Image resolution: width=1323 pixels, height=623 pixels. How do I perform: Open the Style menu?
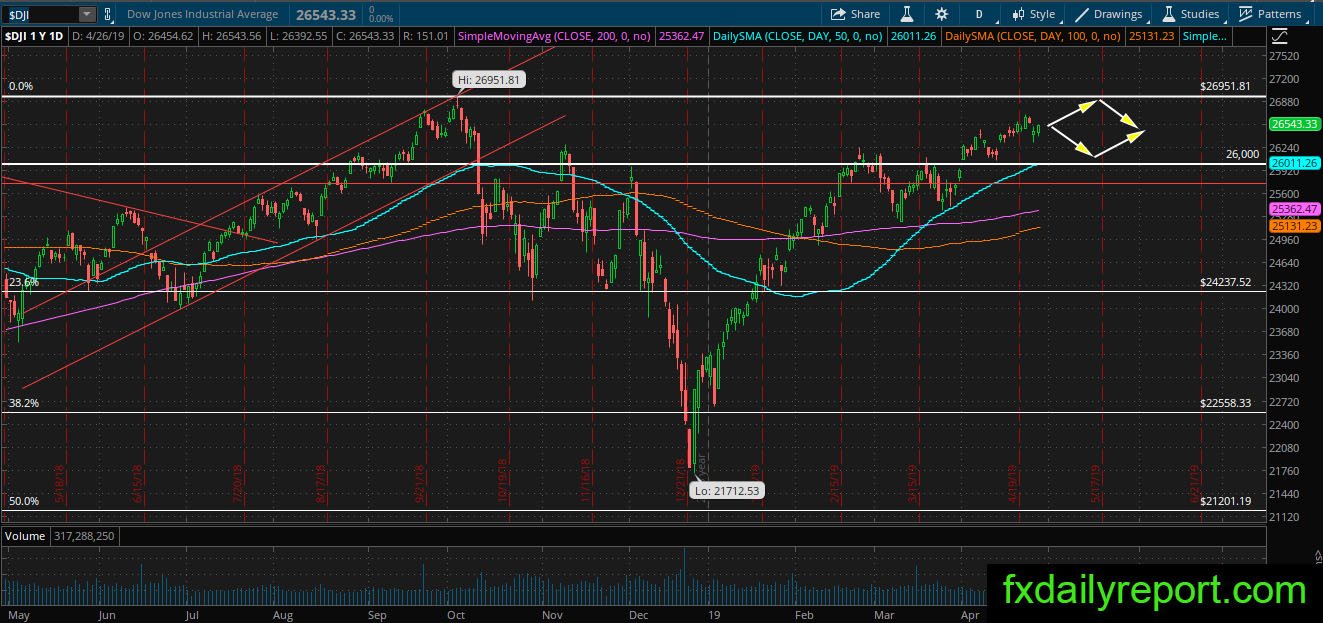1033,14
